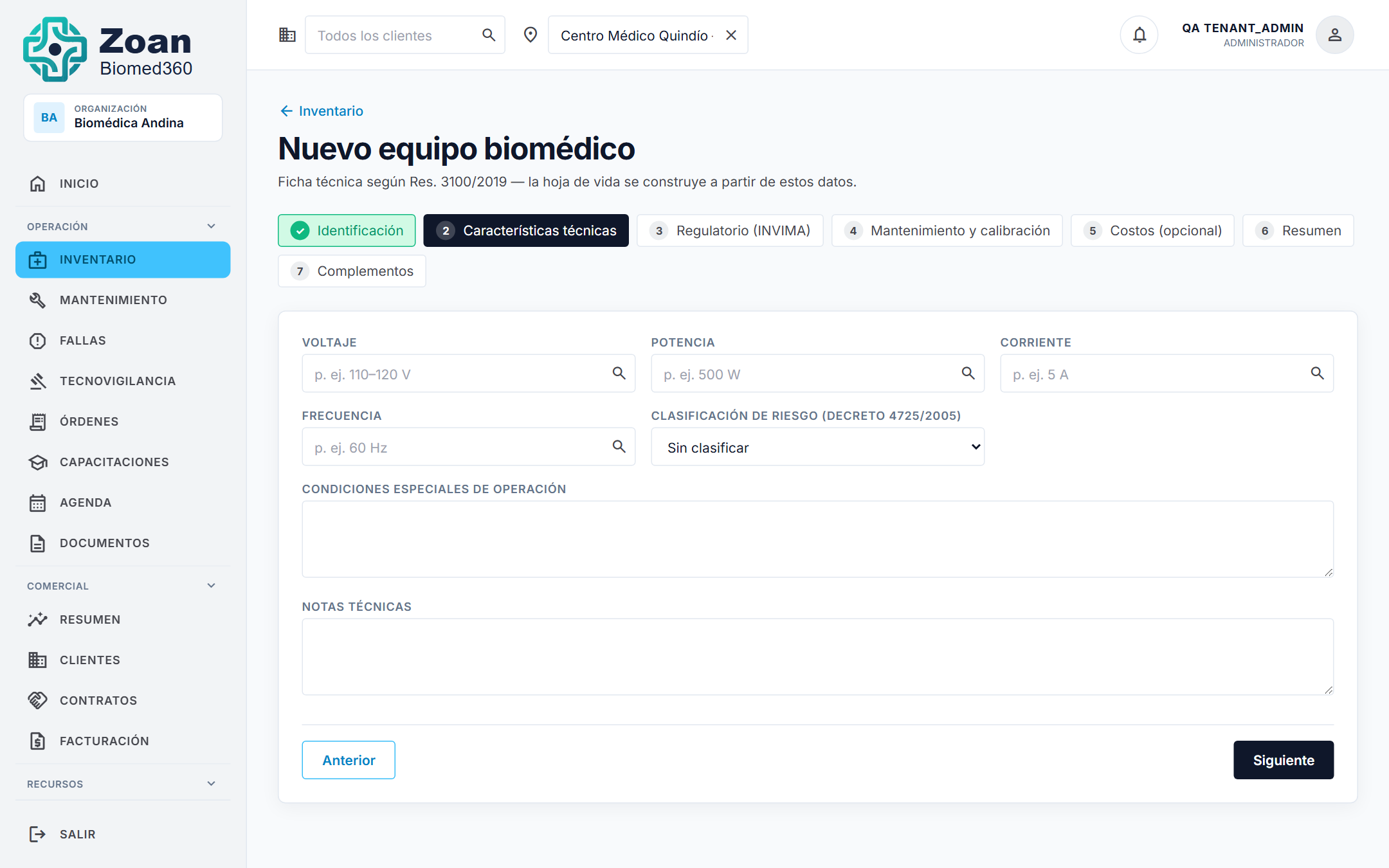Open the Biomédica Andina organization selector

click(123, 118)
